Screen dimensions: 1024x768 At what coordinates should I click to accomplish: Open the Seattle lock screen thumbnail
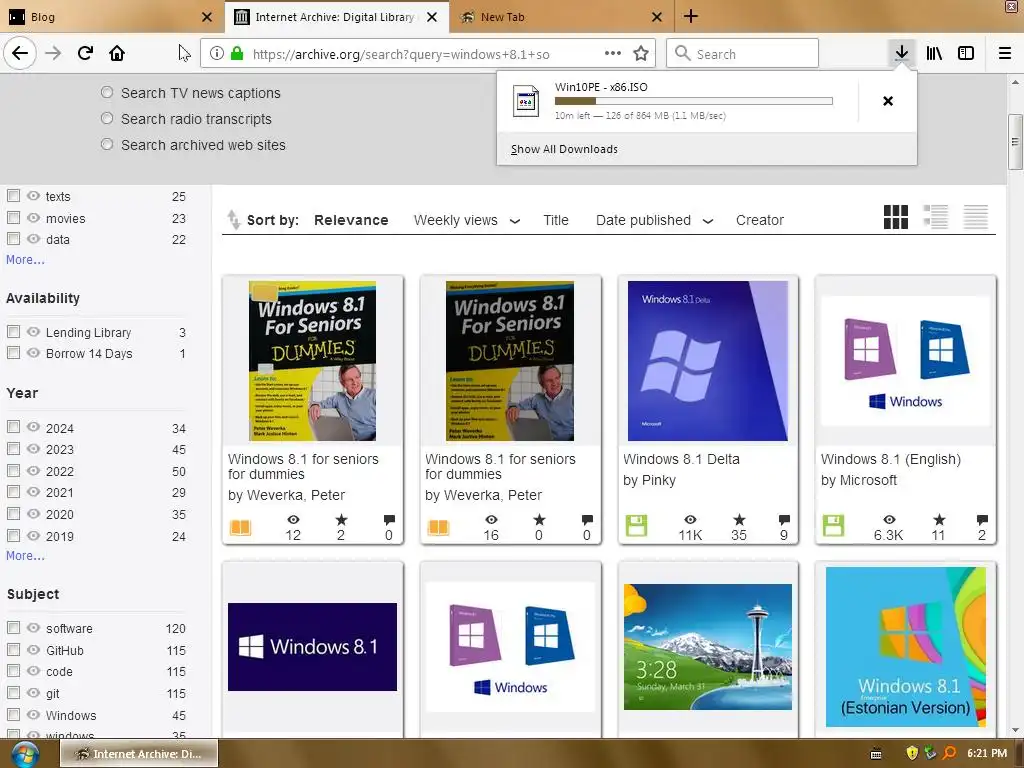click(708, 647)
